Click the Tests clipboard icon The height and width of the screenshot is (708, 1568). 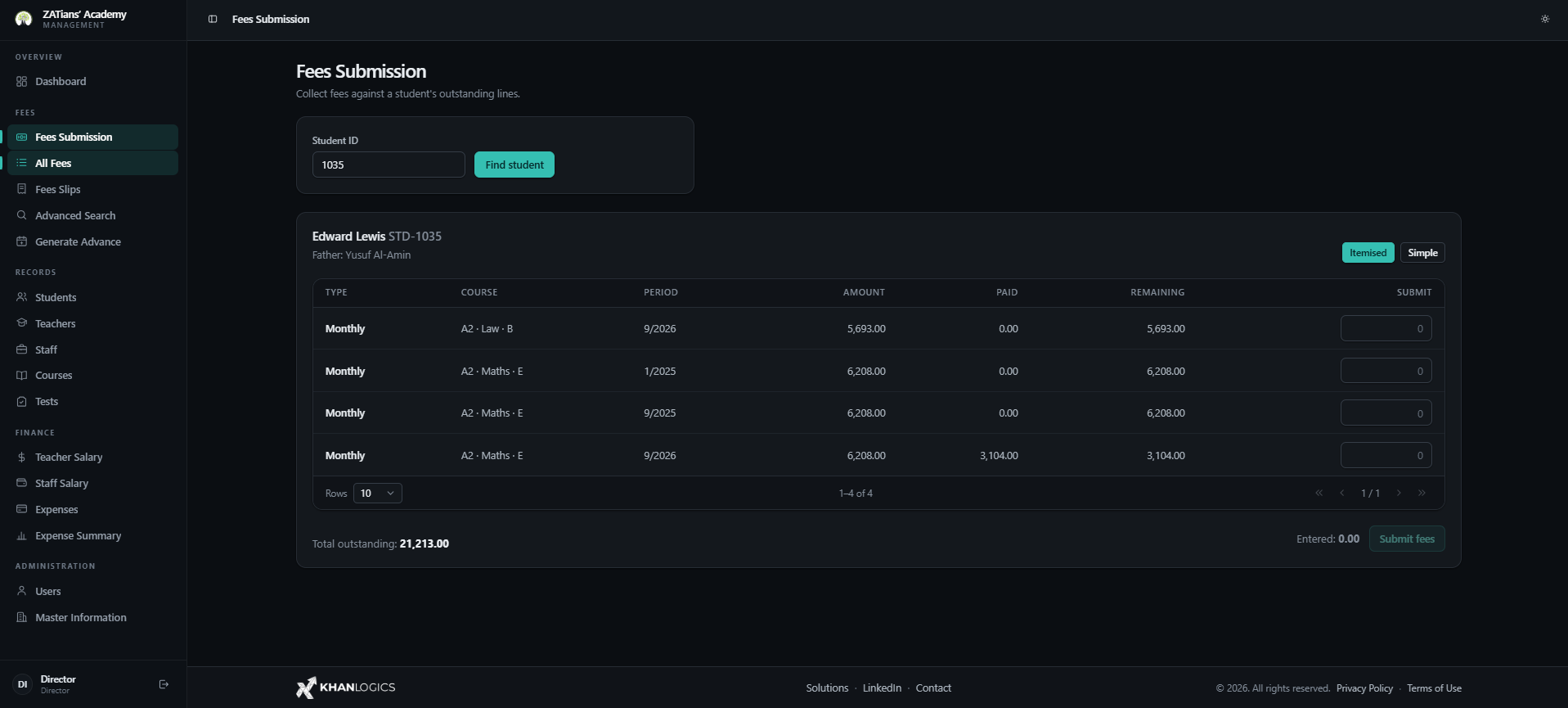coord(22,401)
